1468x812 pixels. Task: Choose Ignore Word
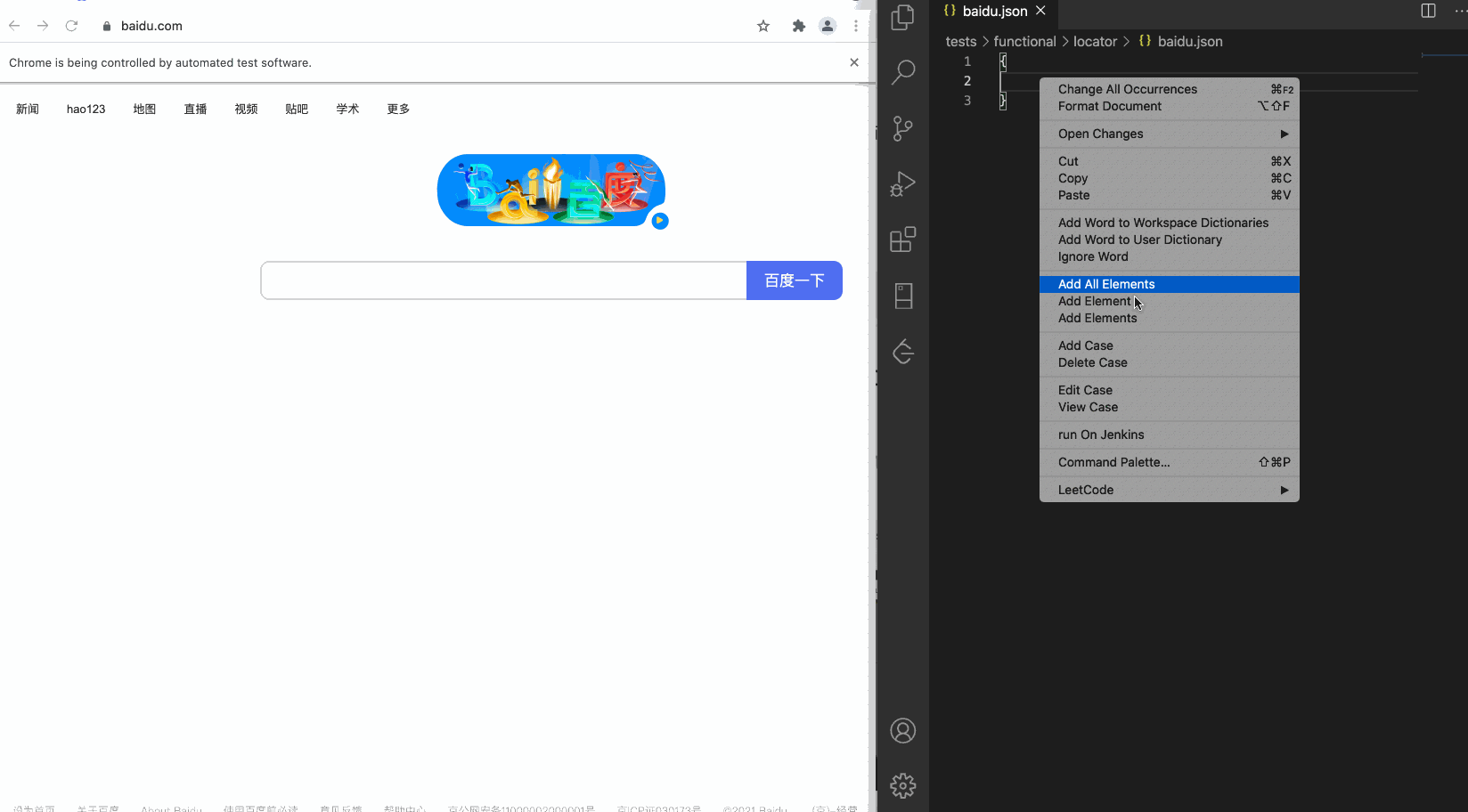click(x=1170, y=256)
